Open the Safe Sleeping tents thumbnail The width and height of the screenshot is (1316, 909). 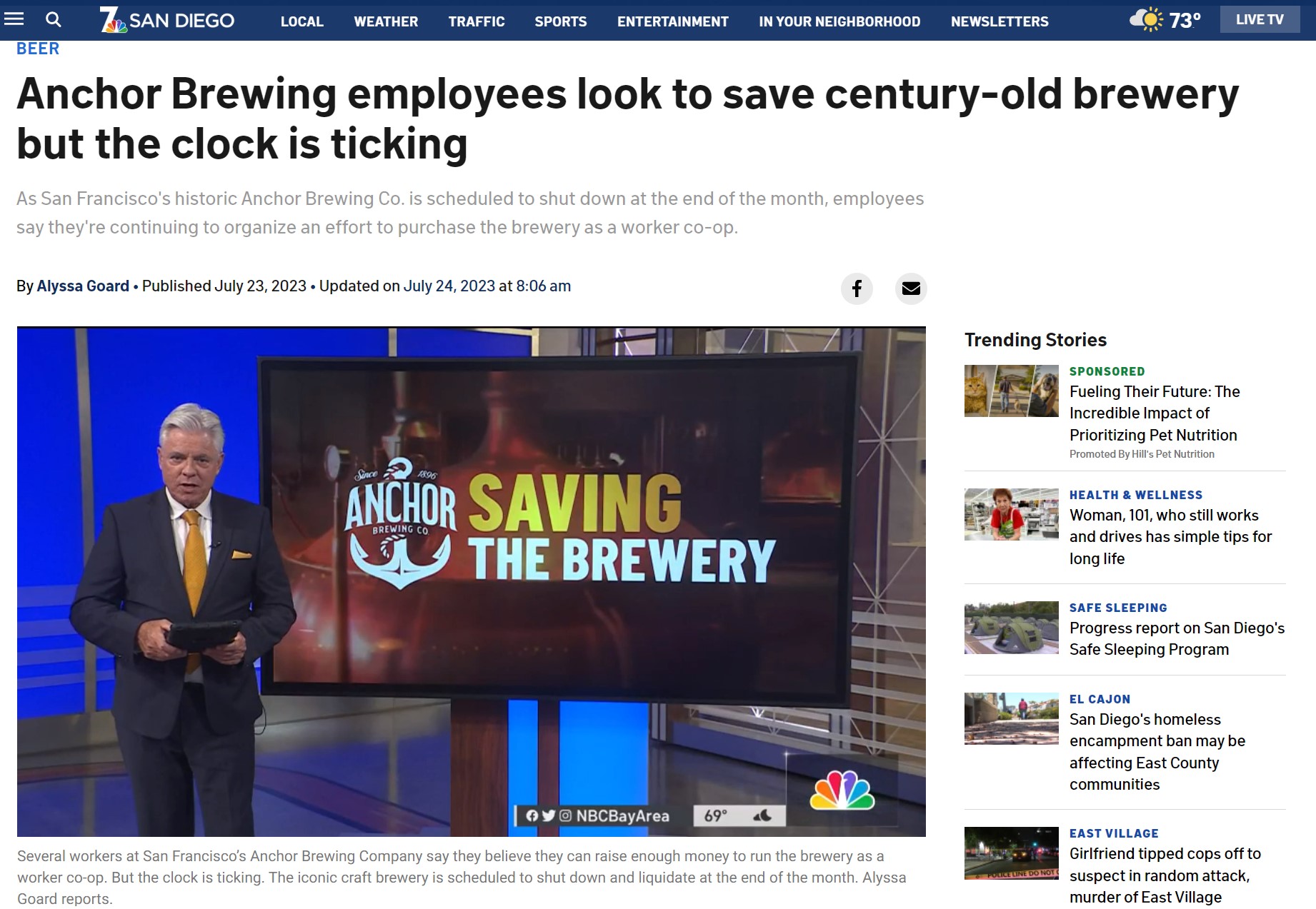tap(1012, 628)
